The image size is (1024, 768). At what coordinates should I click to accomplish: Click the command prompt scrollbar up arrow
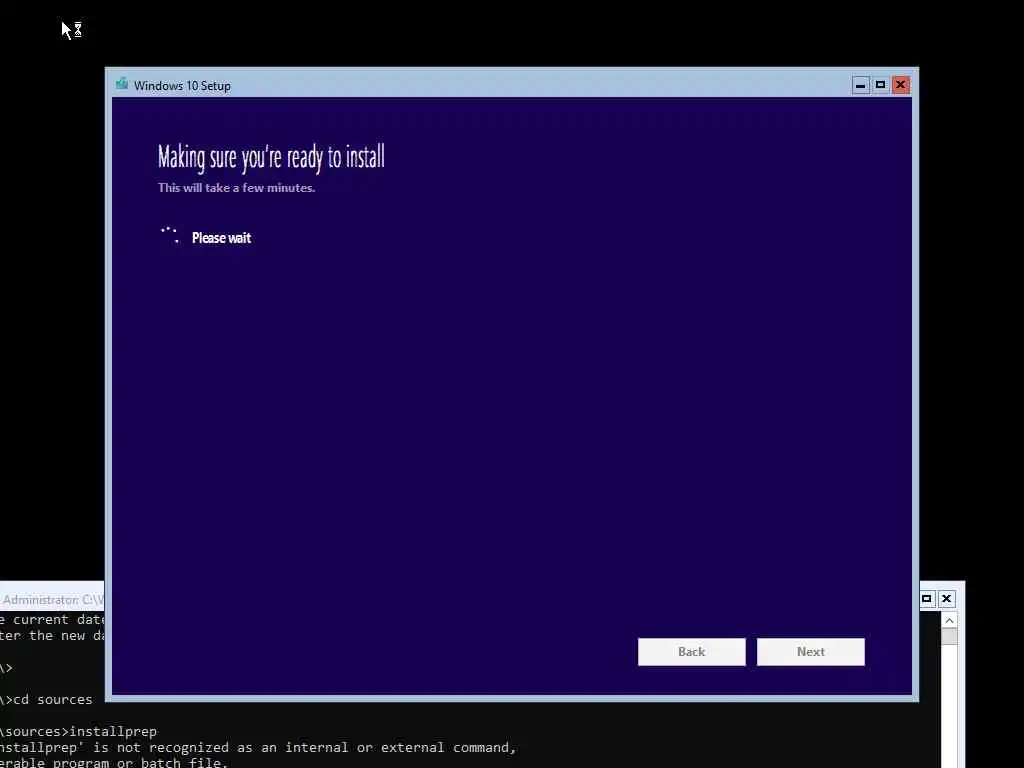[x=950, y=620]
